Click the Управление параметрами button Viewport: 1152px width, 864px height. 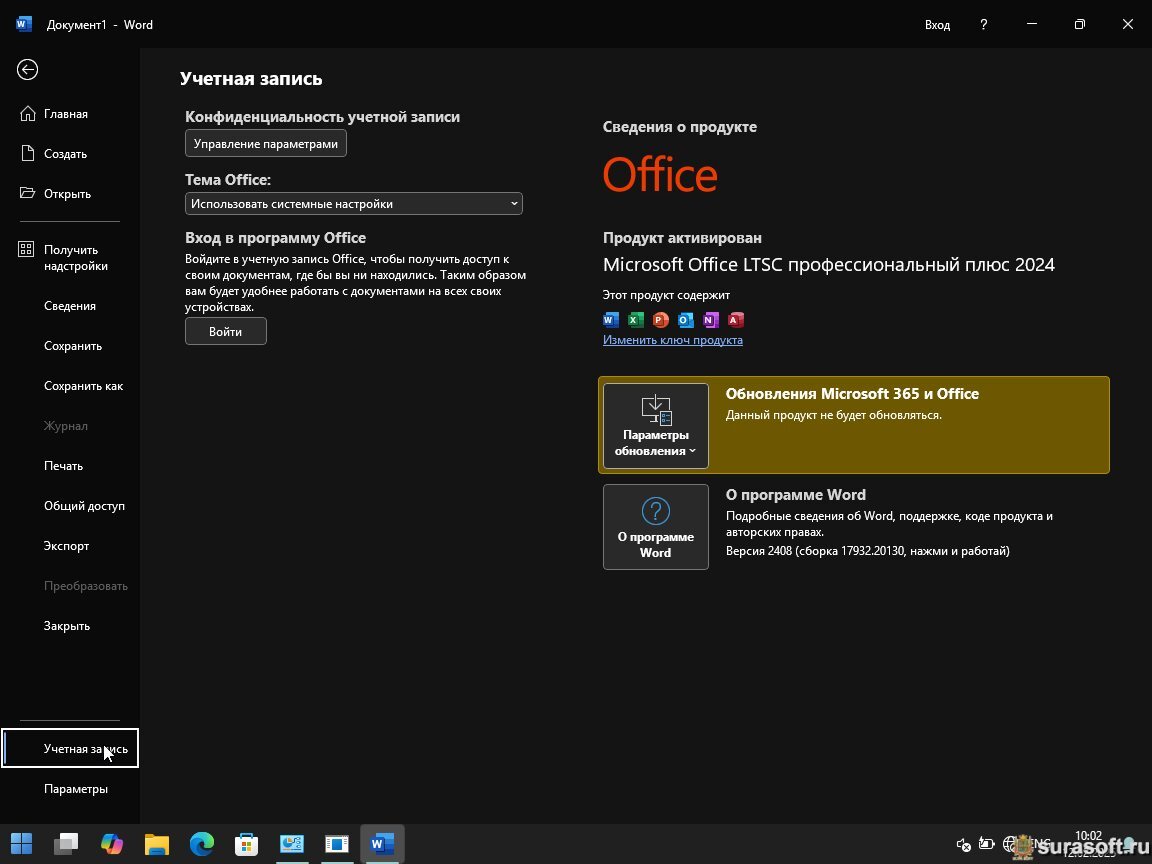tap(265, 143)
